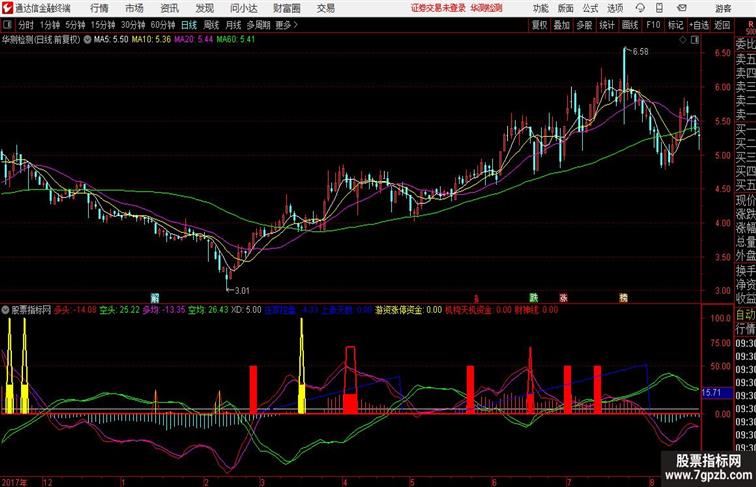Click the green 跌 event marker

(x=533, y=298)
